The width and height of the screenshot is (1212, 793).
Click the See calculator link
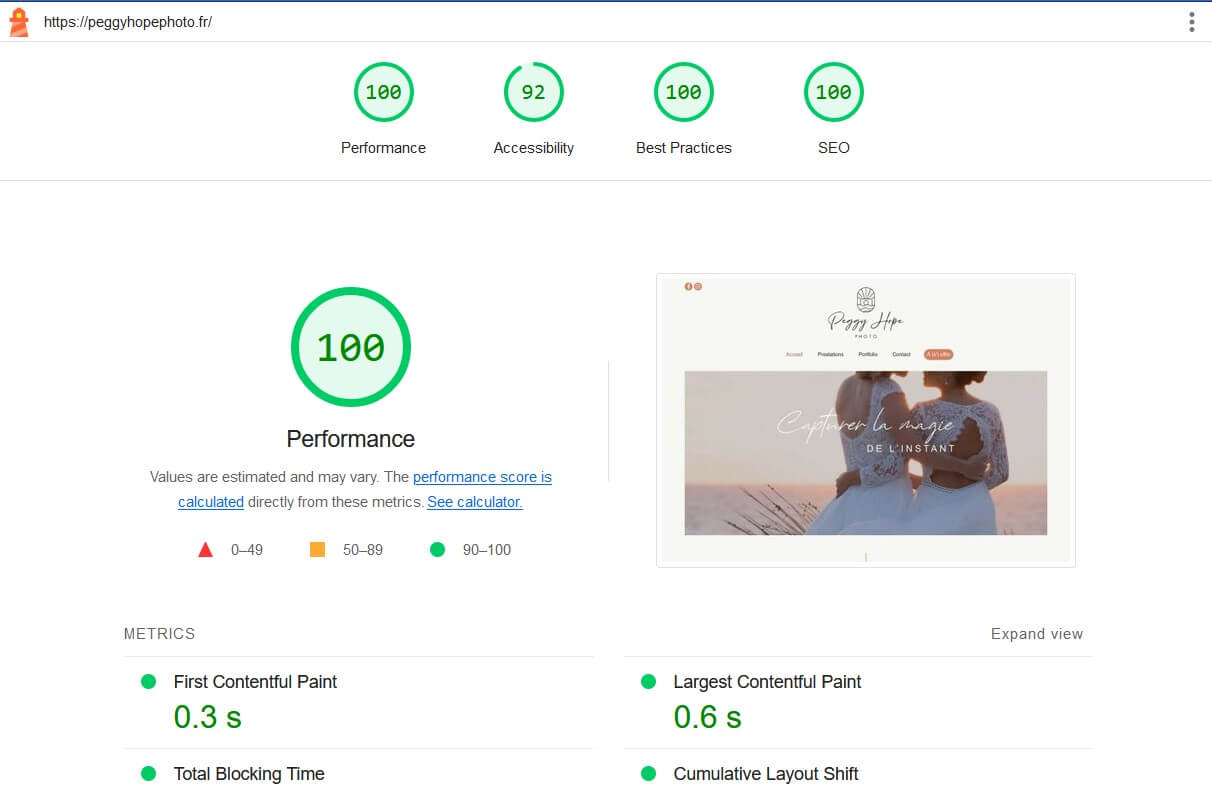coord(474,502)
